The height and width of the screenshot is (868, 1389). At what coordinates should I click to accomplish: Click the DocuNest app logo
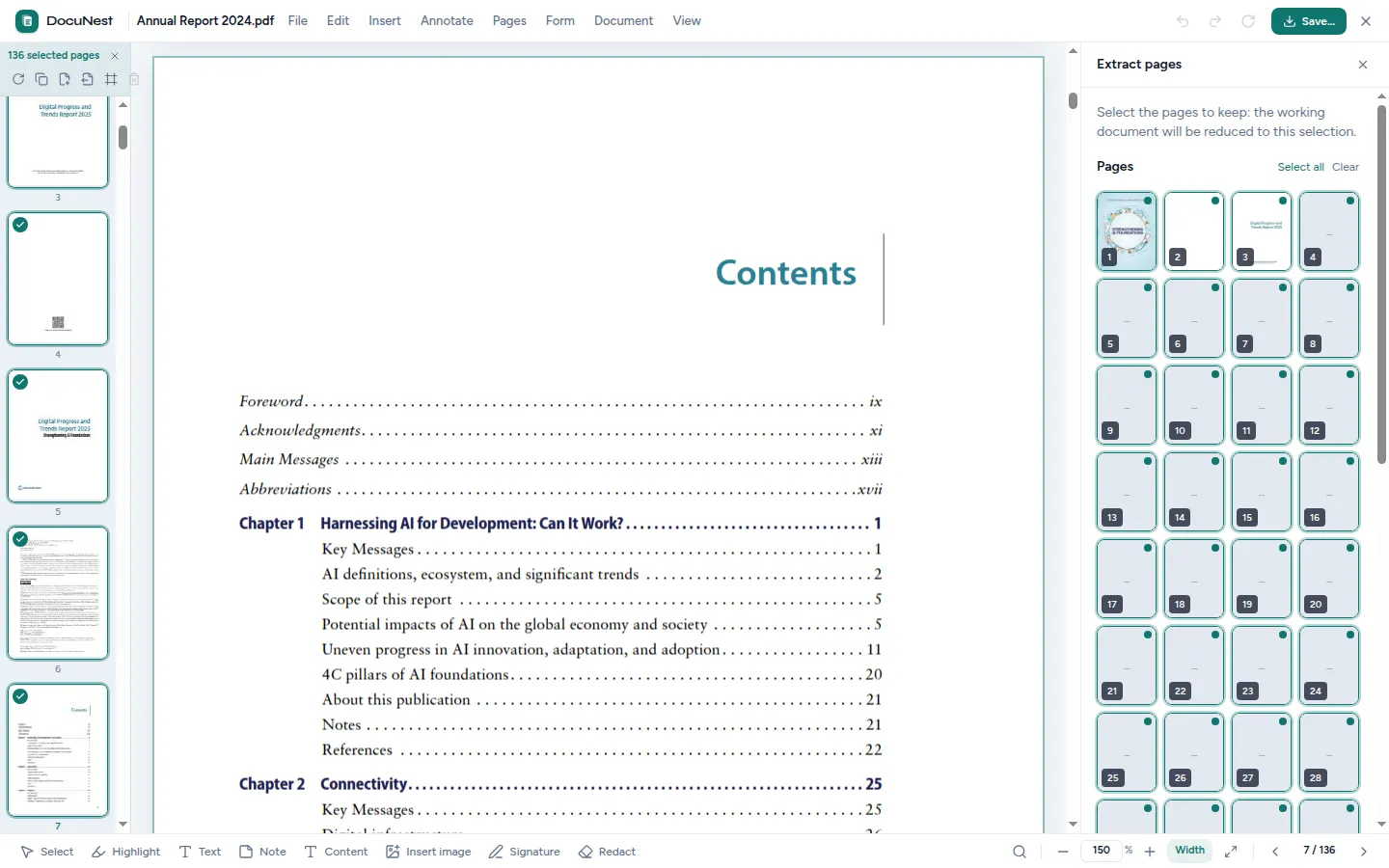(27, 20)
